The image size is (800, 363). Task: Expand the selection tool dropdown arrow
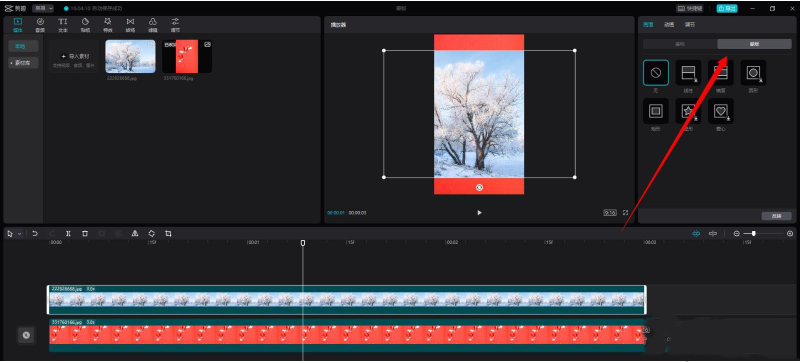pos(19,234)
